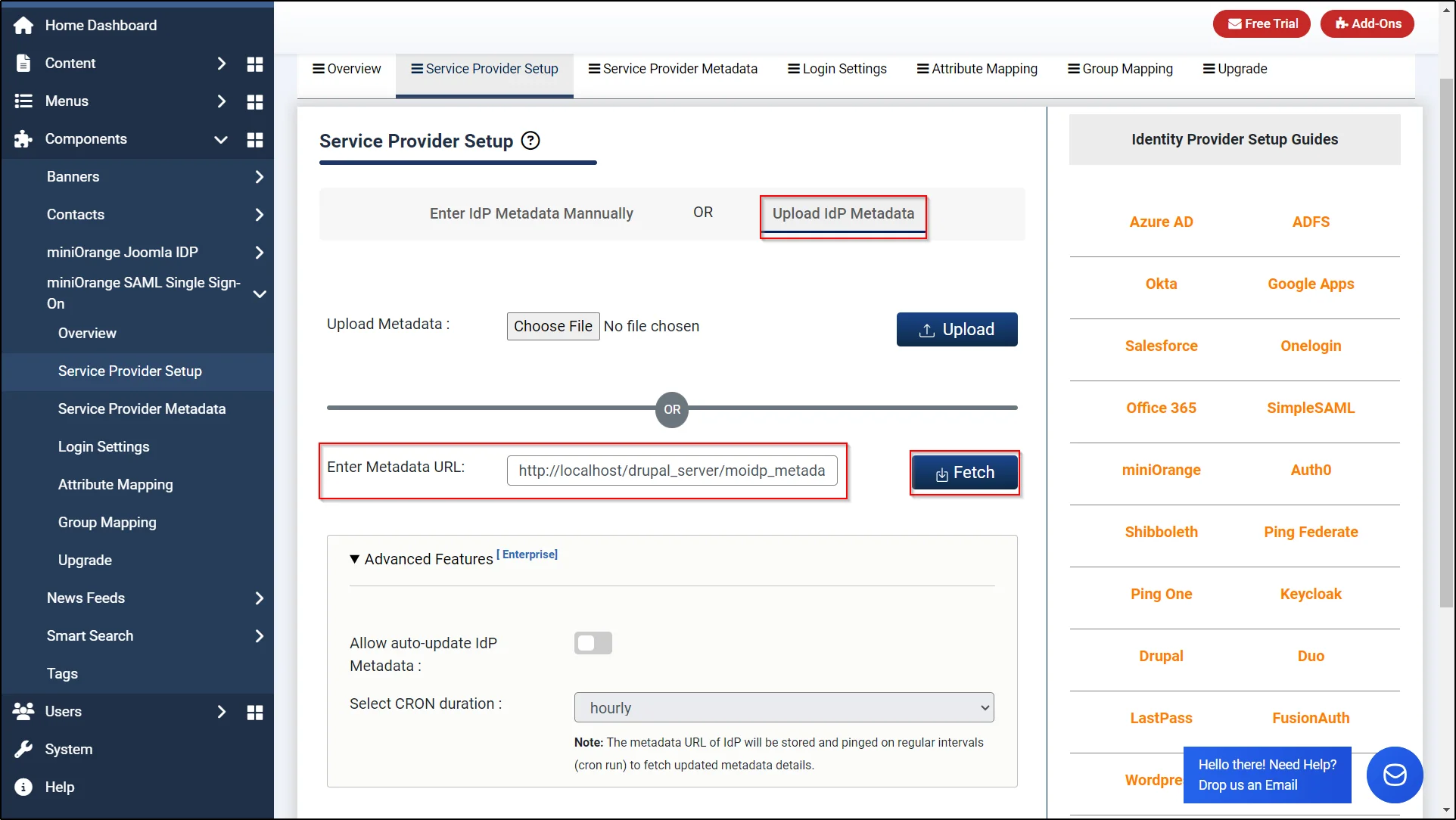Expand the Content submenu chevron
Screen dimensions: 1456x820
click(x=221, y=64)
